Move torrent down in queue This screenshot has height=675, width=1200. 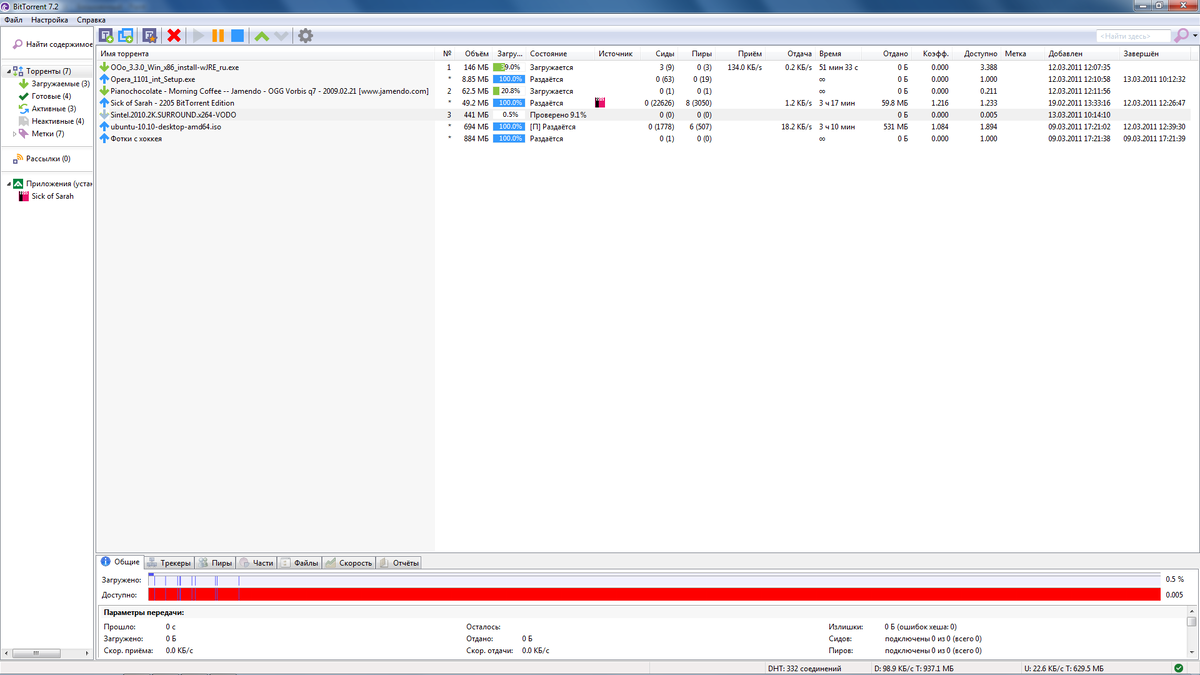[x=281, y=36]
